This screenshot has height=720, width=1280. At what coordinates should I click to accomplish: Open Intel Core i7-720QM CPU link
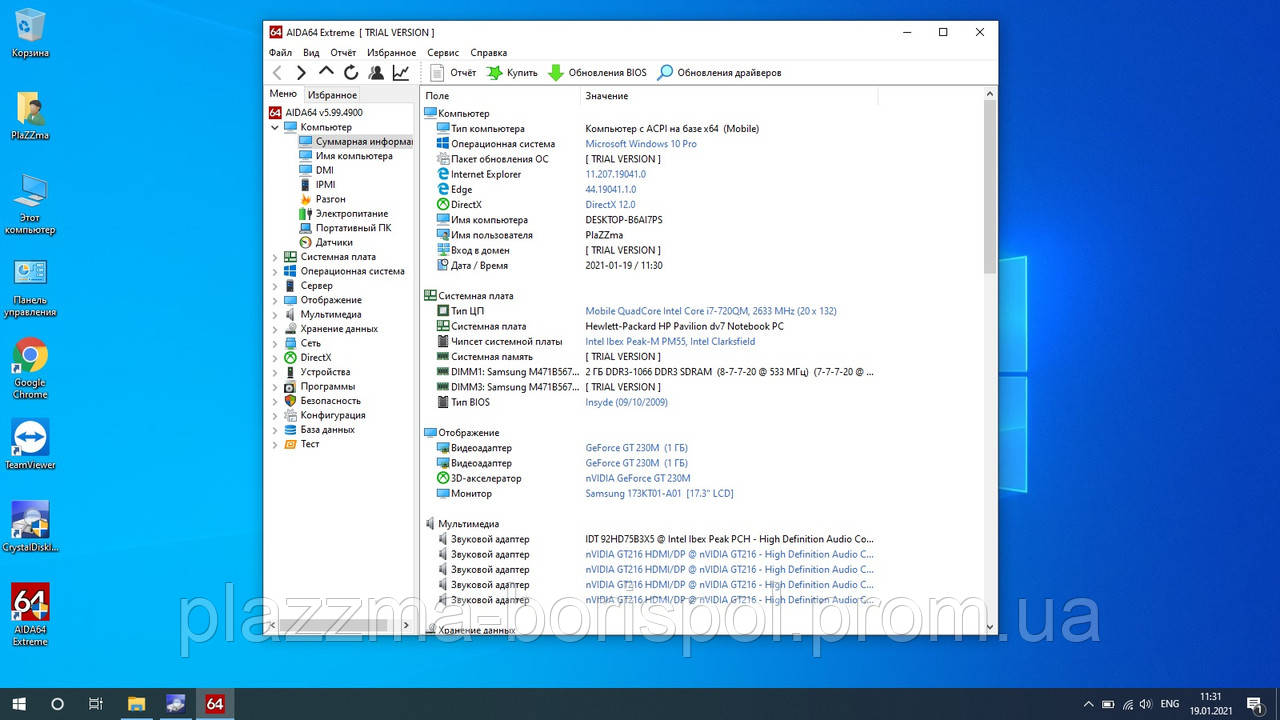click(711, 311)
